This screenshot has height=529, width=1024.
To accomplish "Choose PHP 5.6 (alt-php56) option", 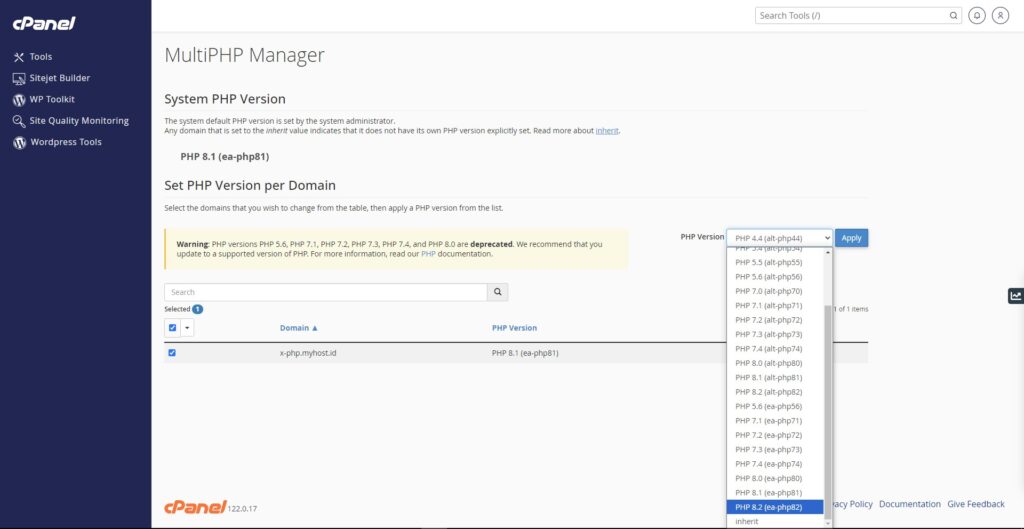I will coord(775,277).
